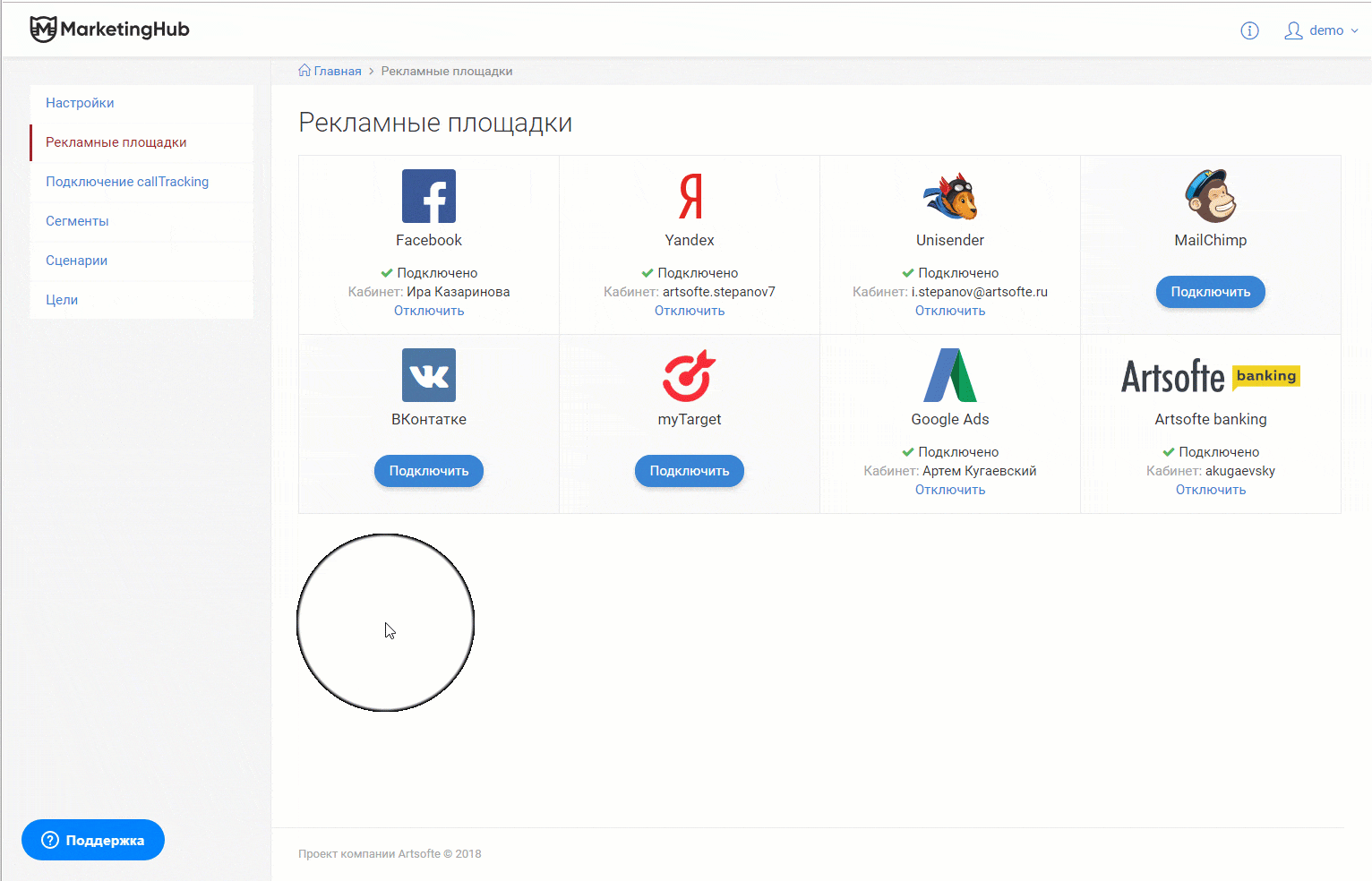Click the MarketingHub logo
Screen dimensions: 1372x881
[110, 30]
